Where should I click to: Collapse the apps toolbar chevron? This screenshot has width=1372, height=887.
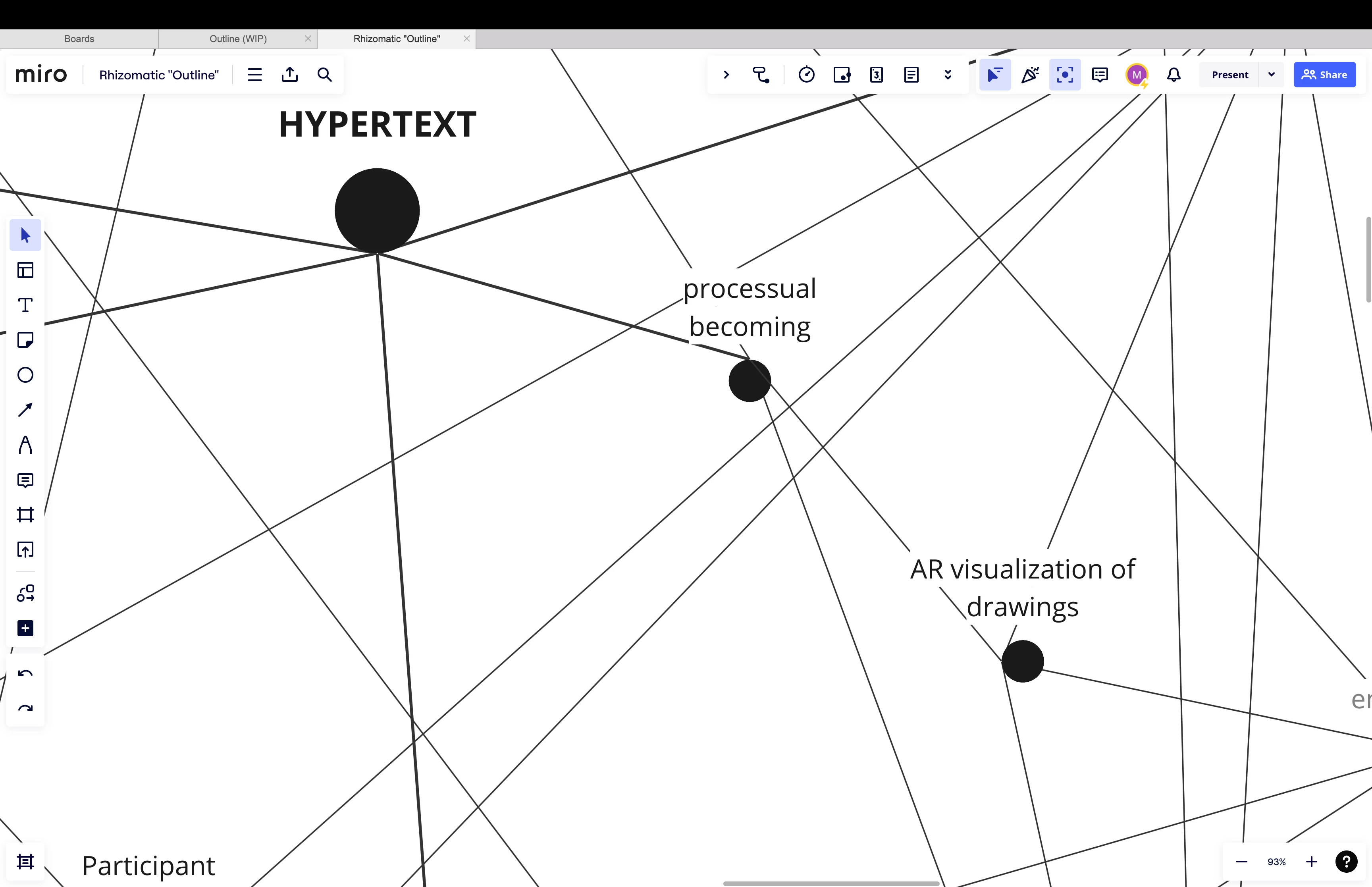click(726, 75)
